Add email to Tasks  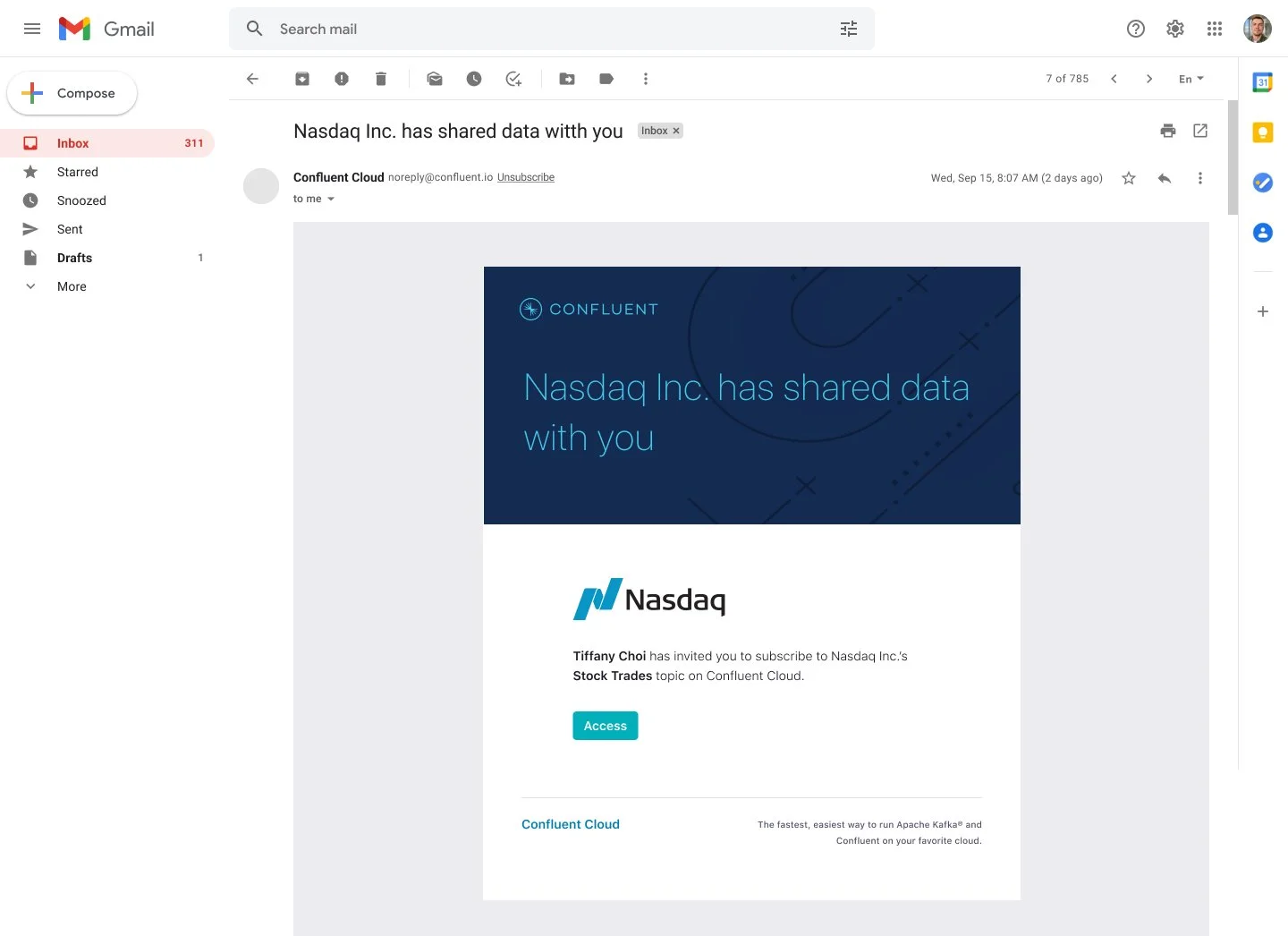click(513, 79)
